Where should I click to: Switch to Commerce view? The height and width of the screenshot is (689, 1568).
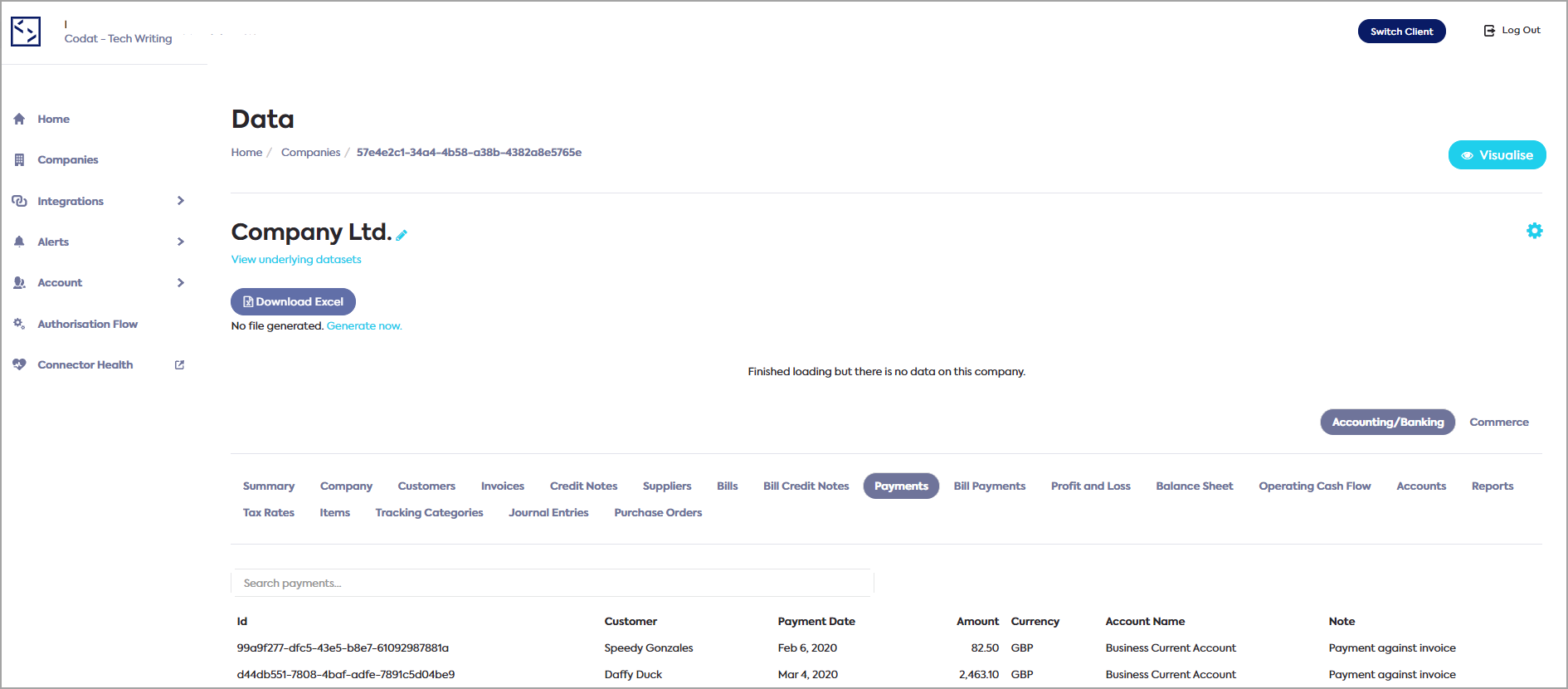1499,422
